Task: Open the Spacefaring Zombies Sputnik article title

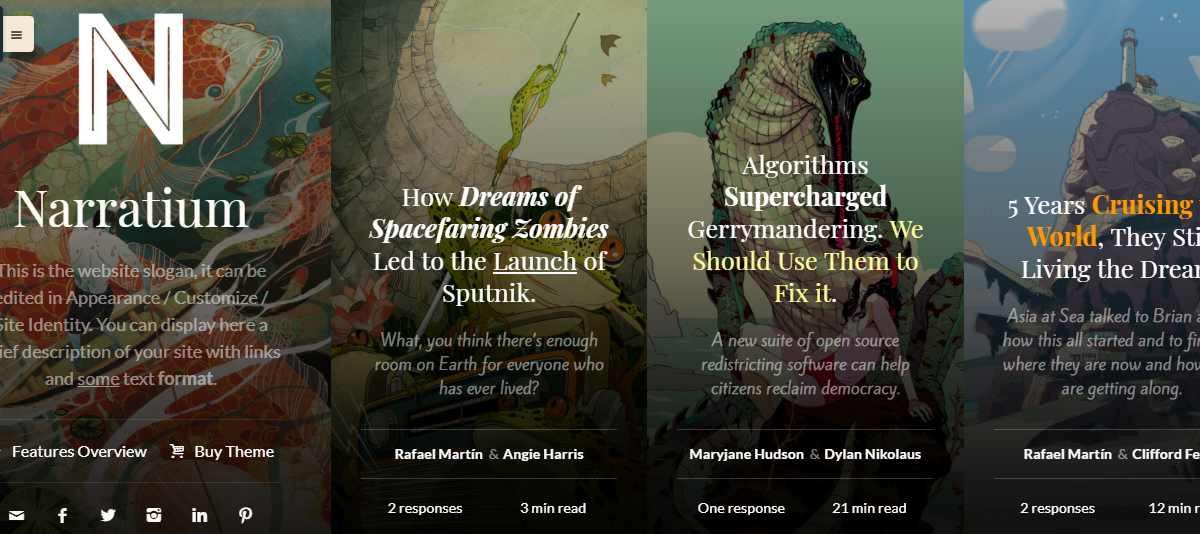Action: click(x=489, y=244)
